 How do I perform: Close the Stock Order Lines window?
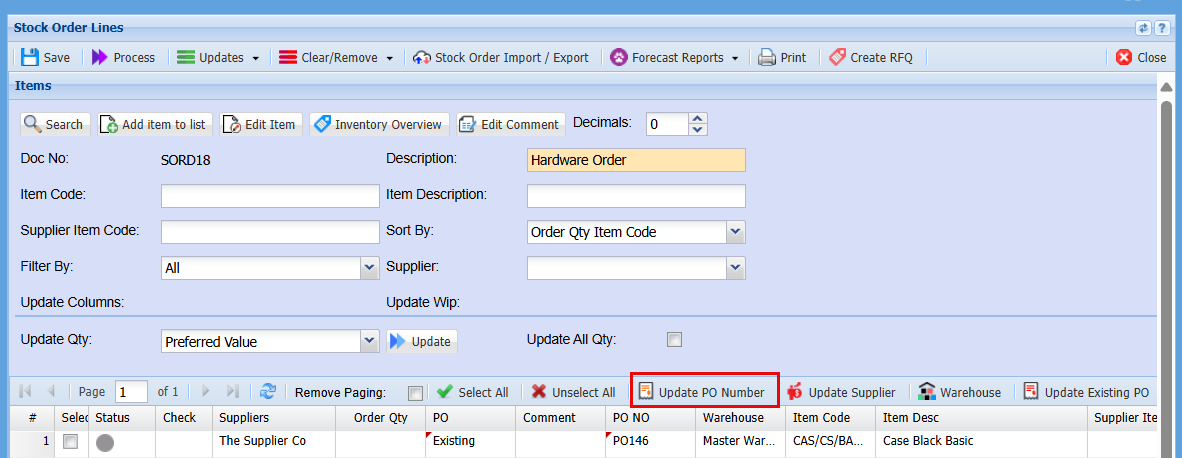1141,57
